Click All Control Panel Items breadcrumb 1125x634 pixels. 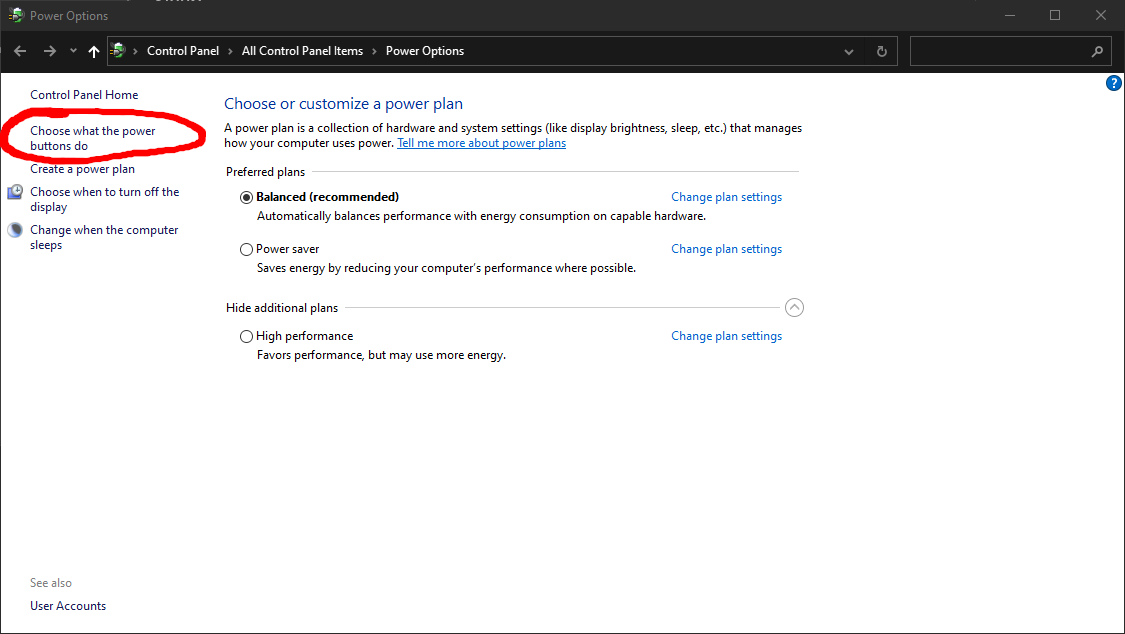[x=302, y=51]
